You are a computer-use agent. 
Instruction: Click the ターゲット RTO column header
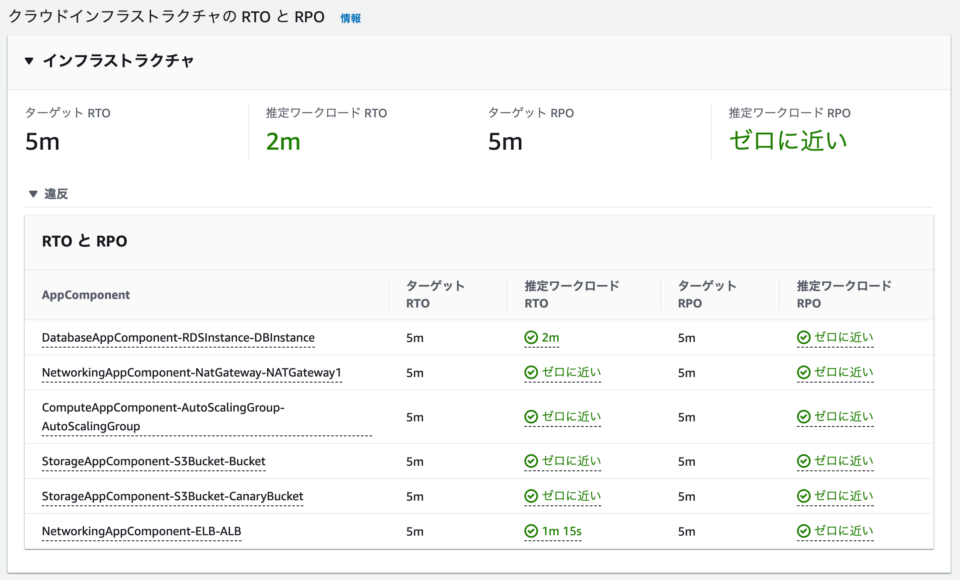coord(435,295)
